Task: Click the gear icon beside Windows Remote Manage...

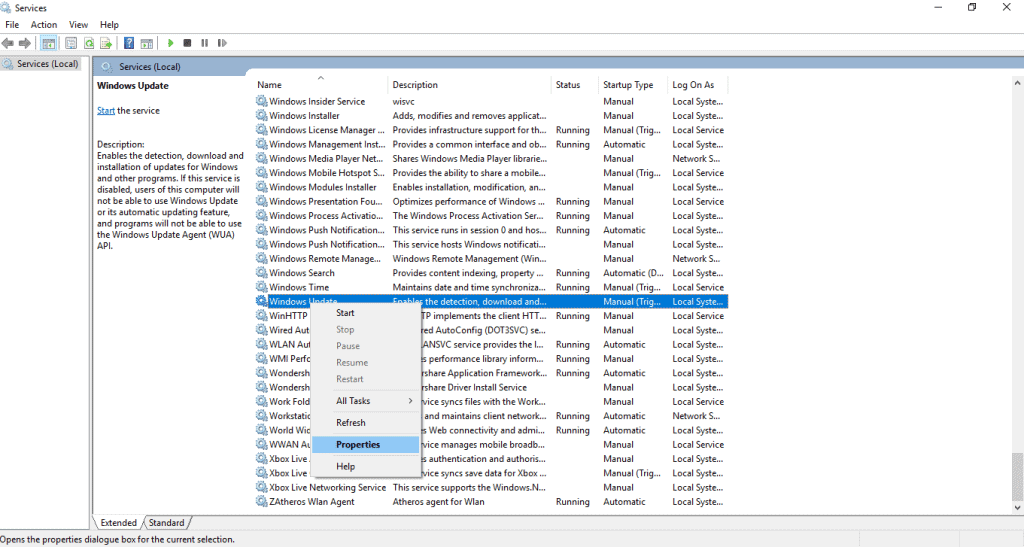Action: point(261,258)
